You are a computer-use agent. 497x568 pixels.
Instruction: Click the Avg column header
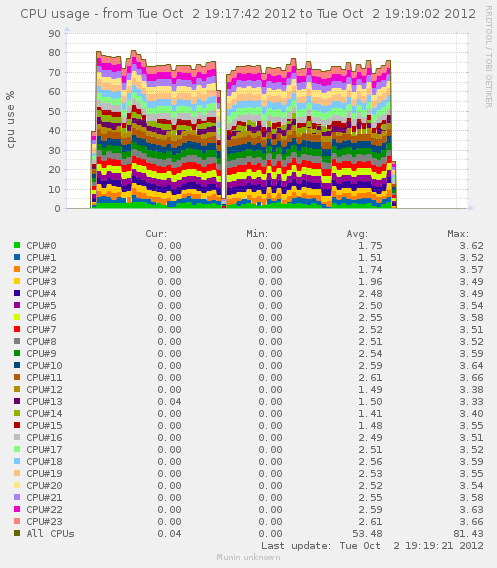(357, 234)
